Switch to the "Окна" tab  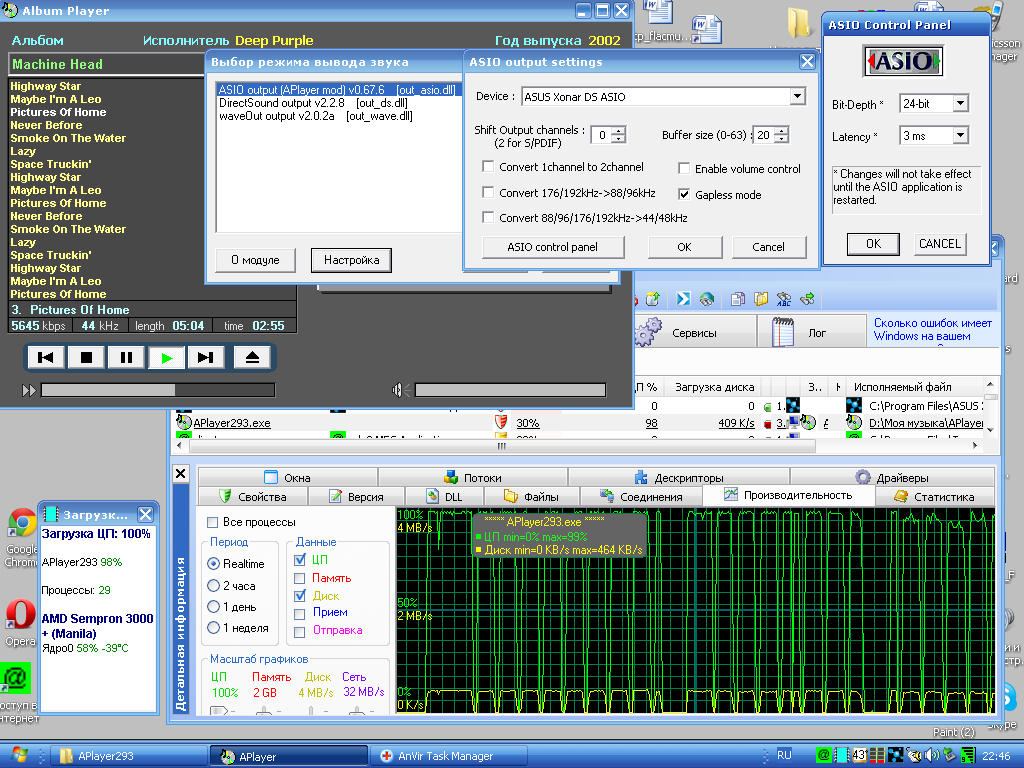pyautogui.click(x=287, y=477)
